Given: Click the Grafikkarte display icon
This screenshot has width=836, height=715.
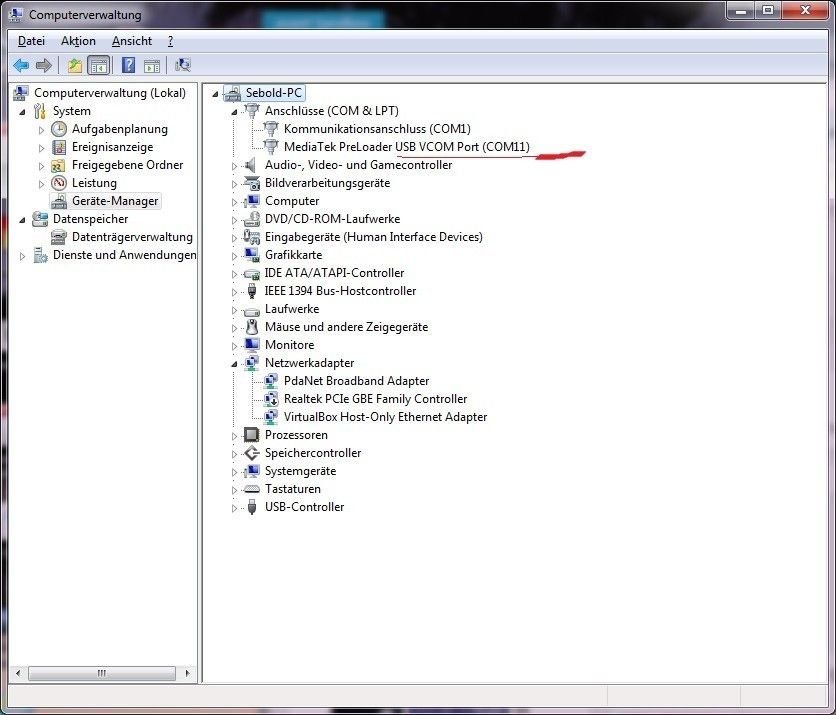Looking at the screenshot, I should [252, 255].
